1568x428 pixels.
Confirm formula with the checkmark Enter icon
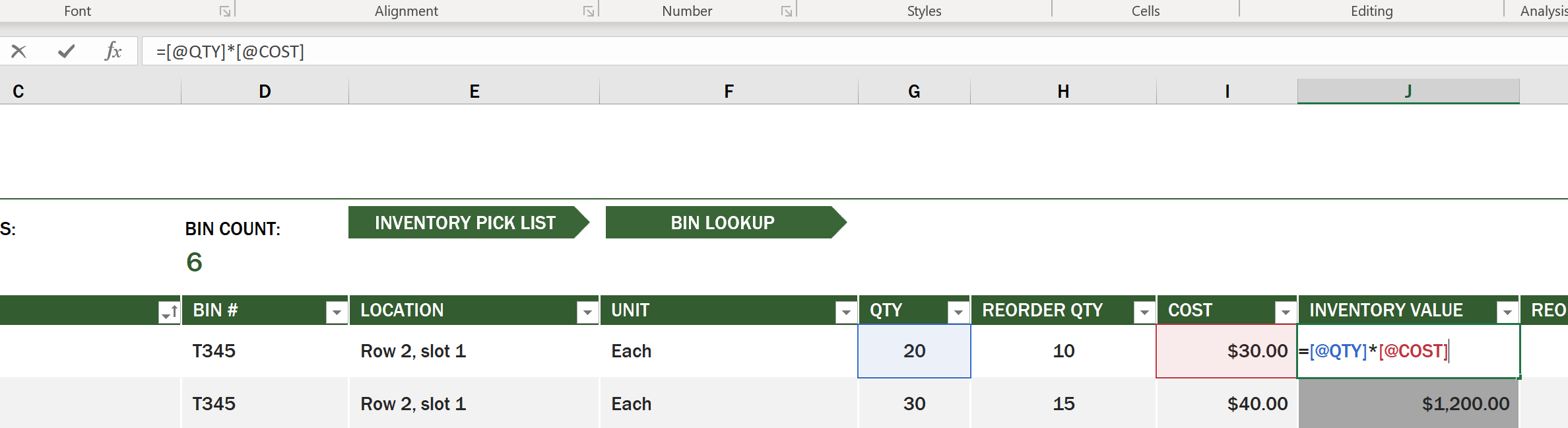pyautogui.click(x=66, y=51)
